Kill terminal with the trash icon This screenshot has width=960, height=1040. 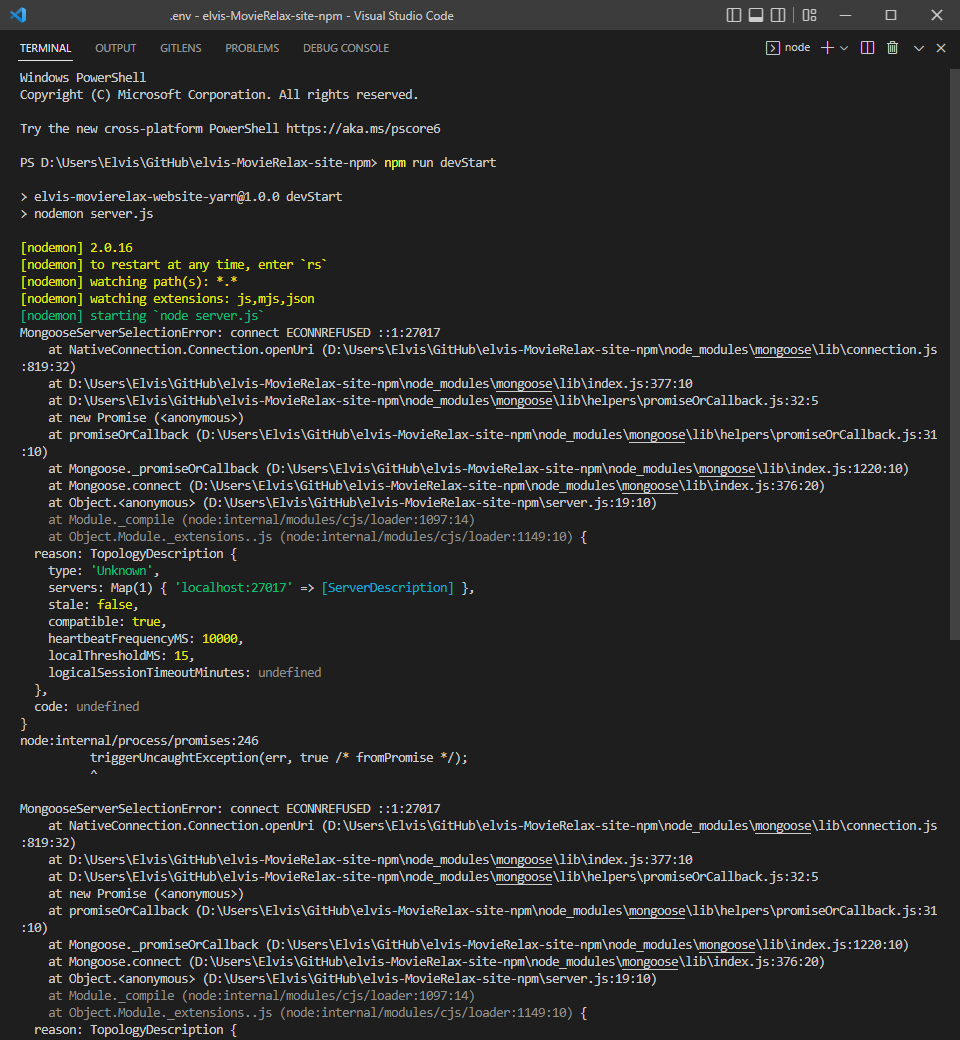(x=892, y=48)
